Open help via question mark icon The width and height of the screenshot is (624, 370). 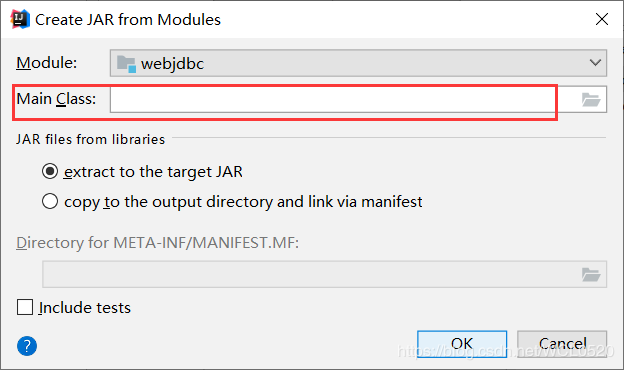click(x=27, y=346)
